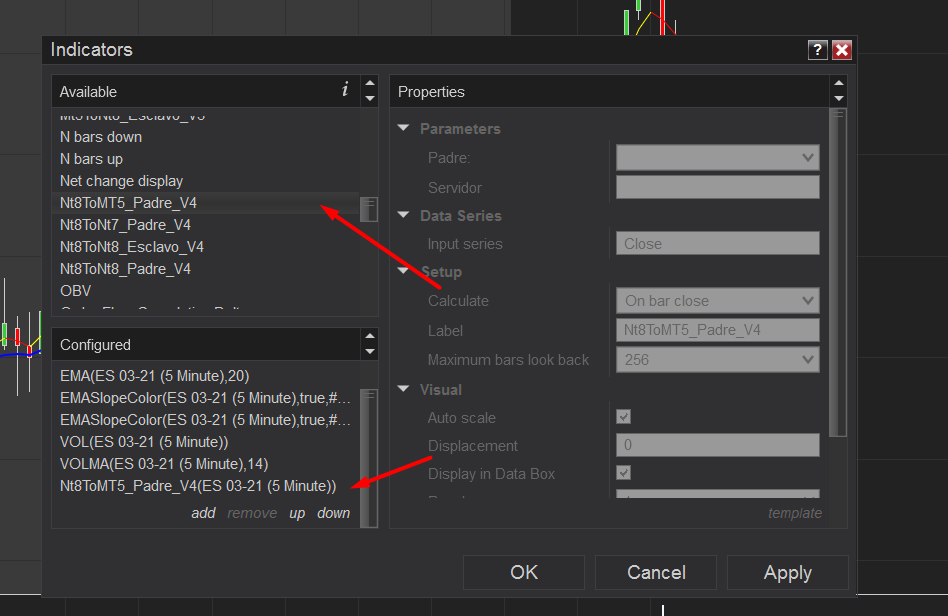Open the Padre dropdown
Viewport: 948px width, 616px height.
click(x=717, y=158)
